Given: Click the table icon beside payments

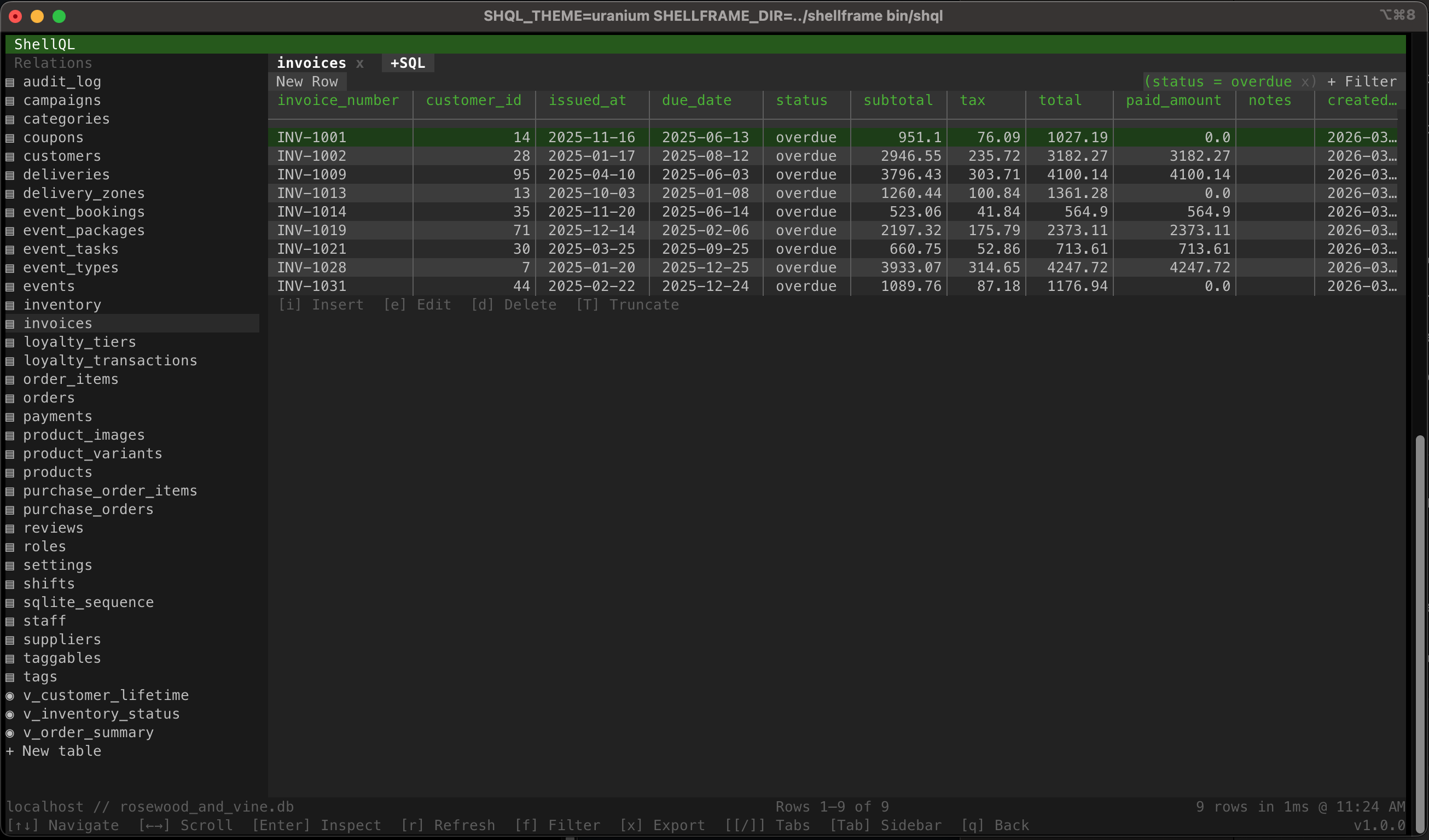Looking at the screenshot, I should 10,417.
